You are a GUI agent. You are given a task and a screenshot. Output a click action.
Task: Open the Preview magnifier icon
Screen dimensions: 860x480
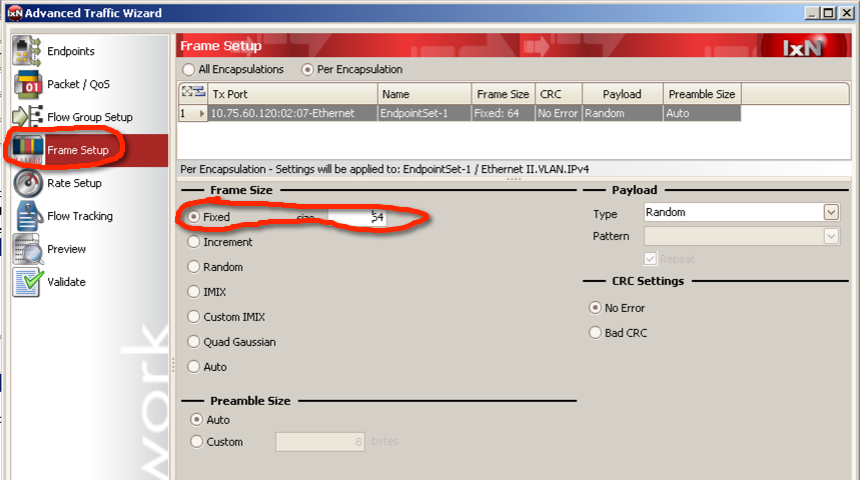[28, 249]
